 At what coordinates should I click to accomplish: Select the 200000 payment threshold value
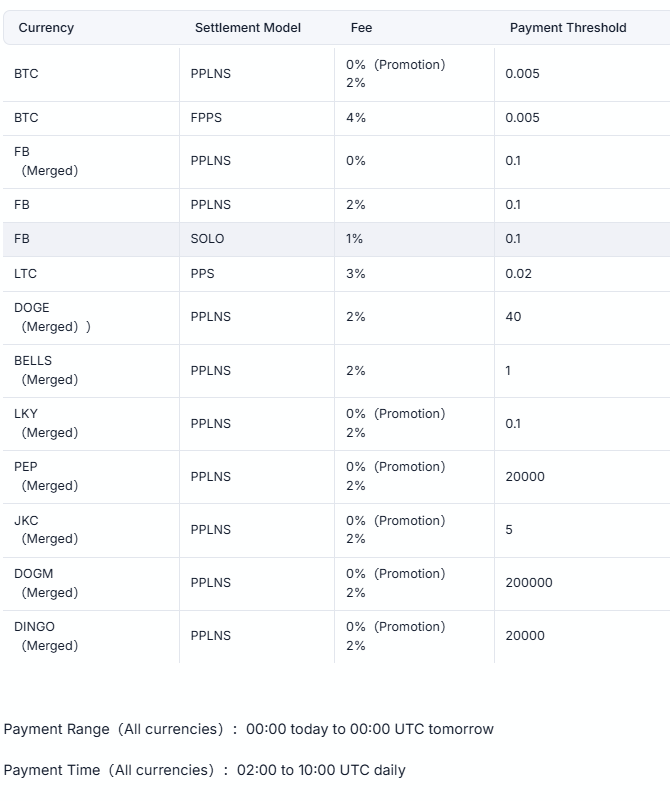click(x=529, y=583)
